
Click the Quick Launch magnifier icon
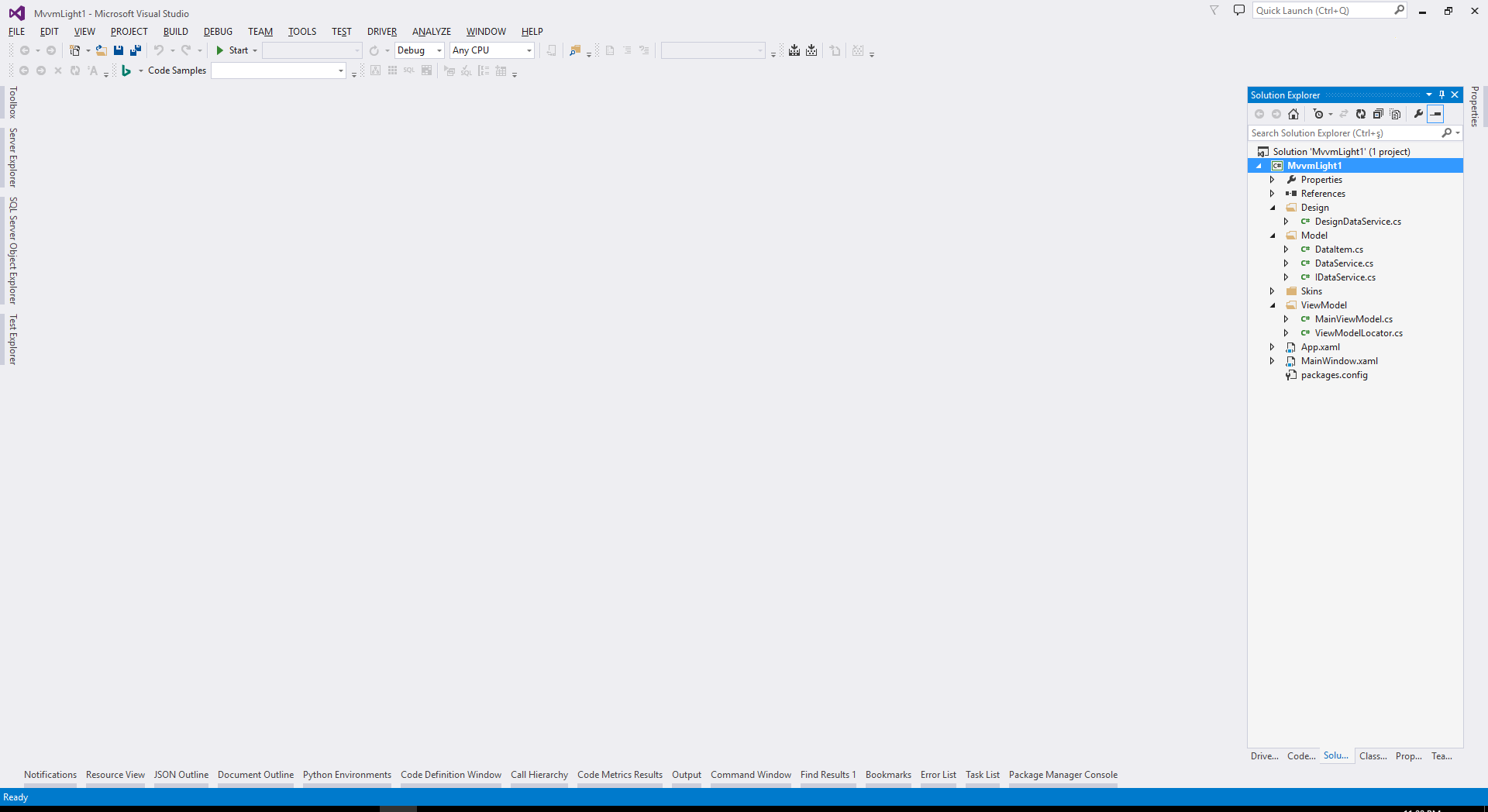tap(1399, 10)
